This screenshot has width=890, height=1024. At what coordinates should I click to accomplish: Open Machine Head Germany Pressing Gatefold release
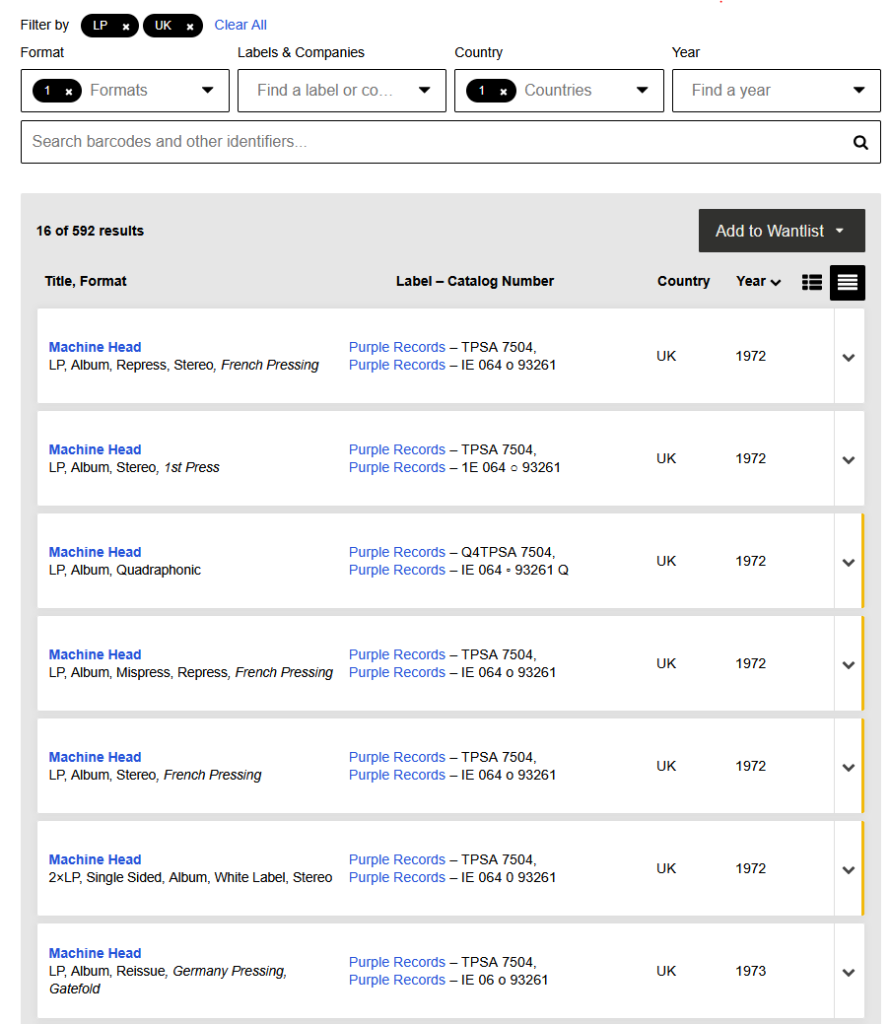click(95, 953)
